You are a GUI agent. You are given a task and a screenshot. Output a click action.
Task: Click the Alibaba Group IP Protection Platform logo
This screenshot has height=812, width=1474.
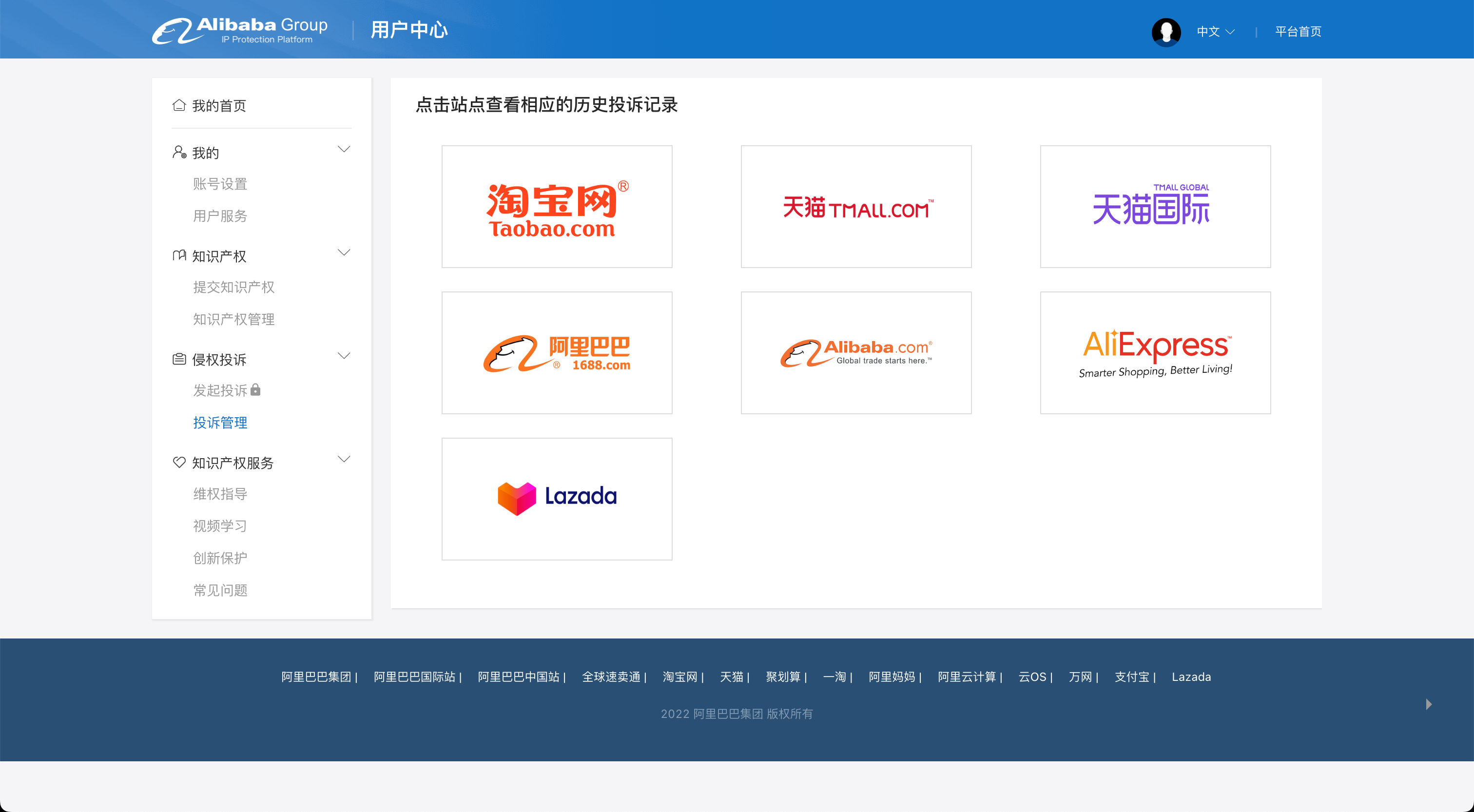tap(240, 31)
